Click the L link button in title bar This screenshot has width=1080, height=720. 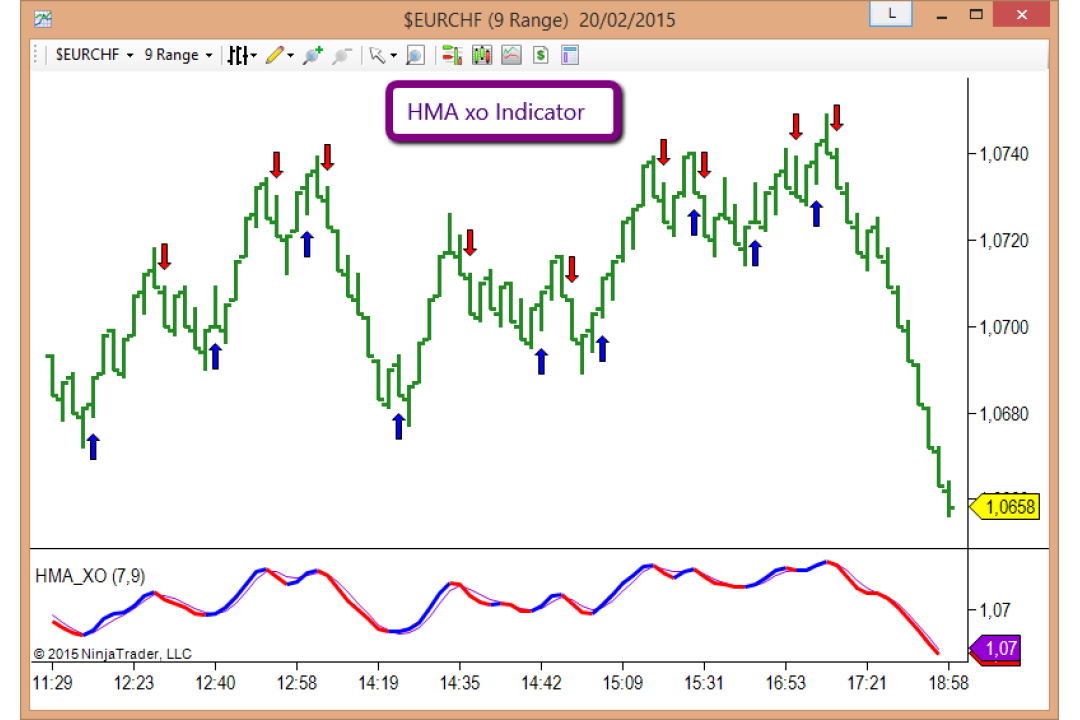(x=891, y=14)
